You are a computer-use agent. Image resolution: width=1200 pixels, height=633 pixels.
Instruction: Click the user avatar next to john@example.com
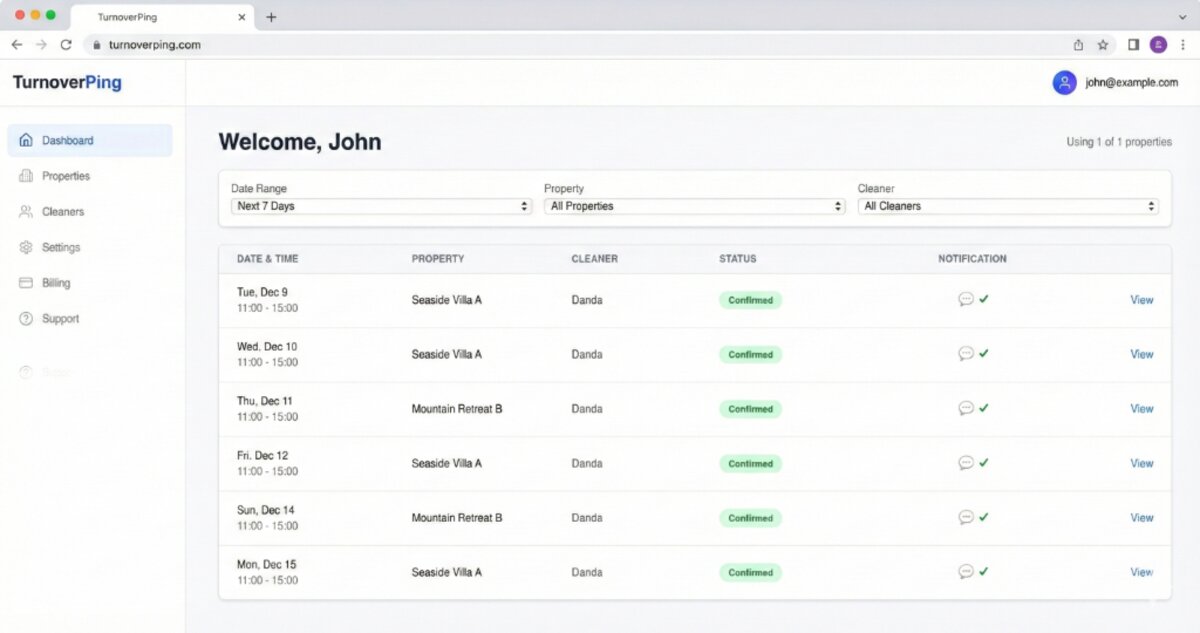[1064, 82]
